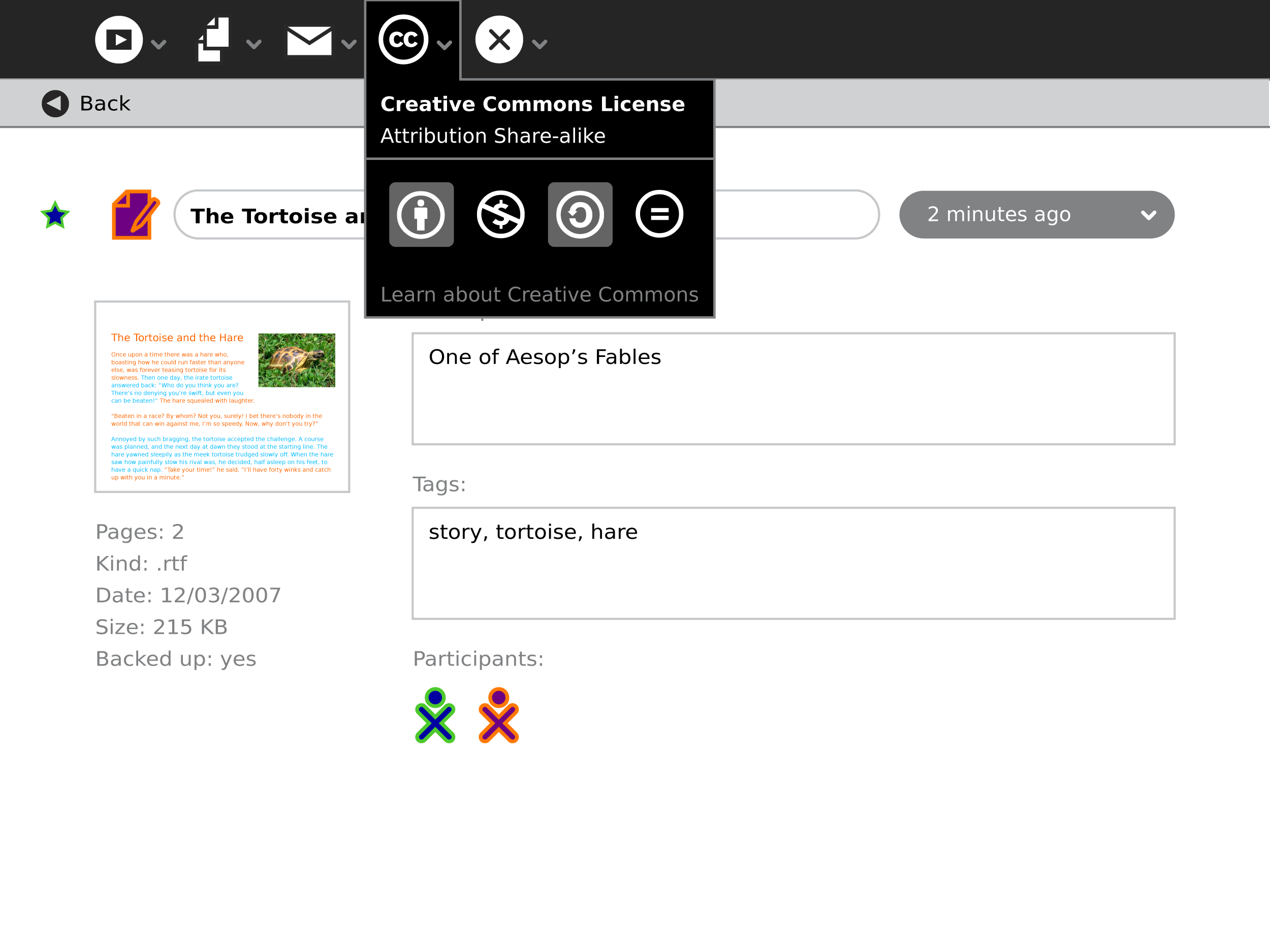Toggle the favorite star for entry

click(x=55, y=215)
